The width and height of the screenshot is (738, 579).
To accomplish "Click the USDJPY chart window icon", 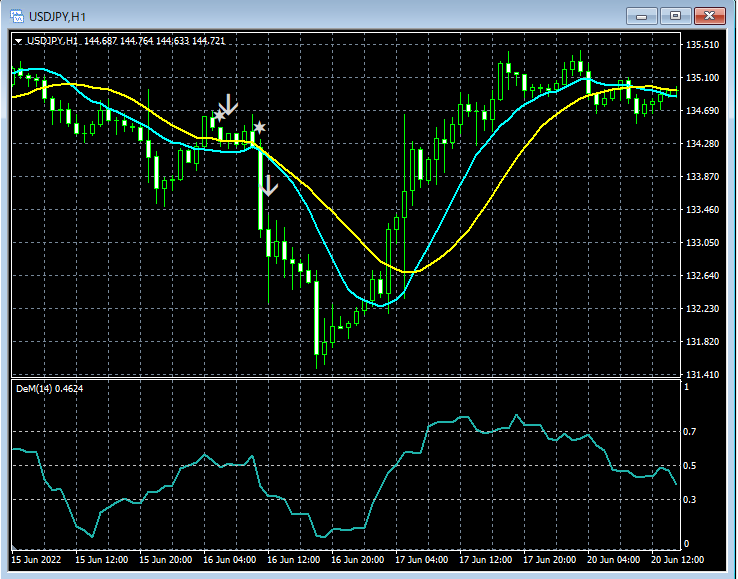I will point(16,16).
